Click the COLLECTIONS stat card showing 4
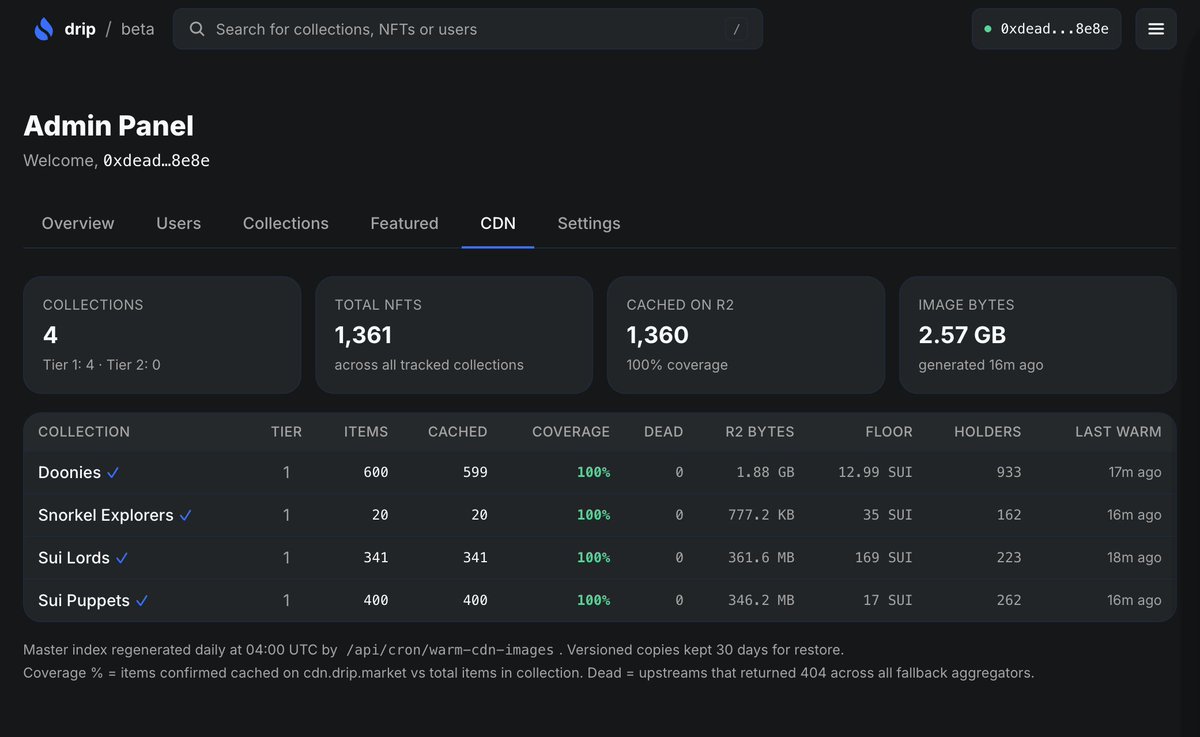The height and width of the screenshot is (737, 1200). (x=162, y=335)
